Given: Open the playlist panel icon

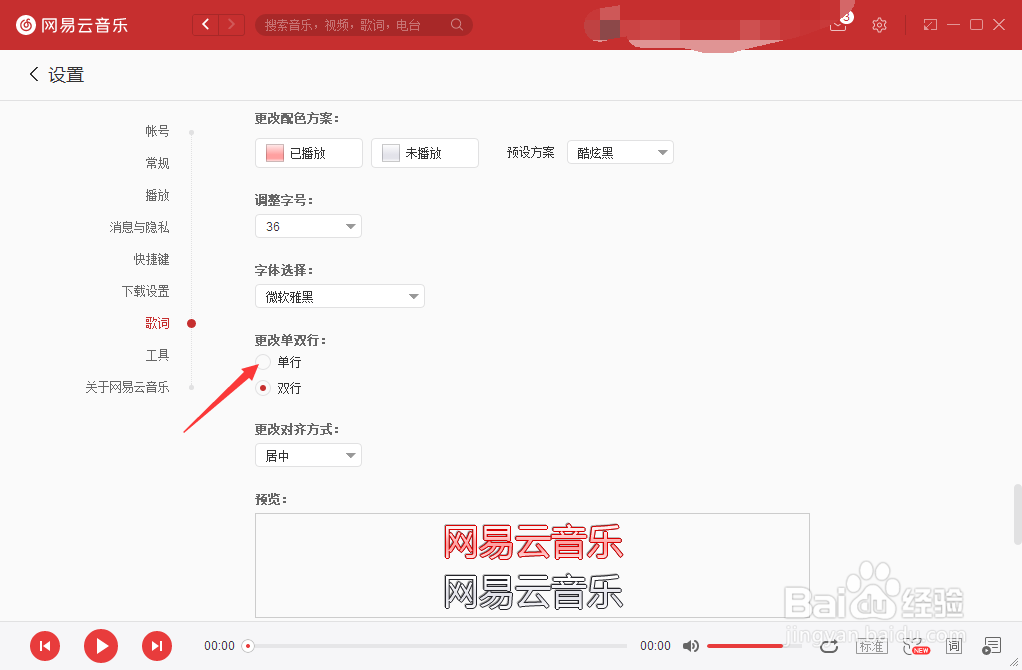Looking at the screenshot, I should tap(991, 646).
